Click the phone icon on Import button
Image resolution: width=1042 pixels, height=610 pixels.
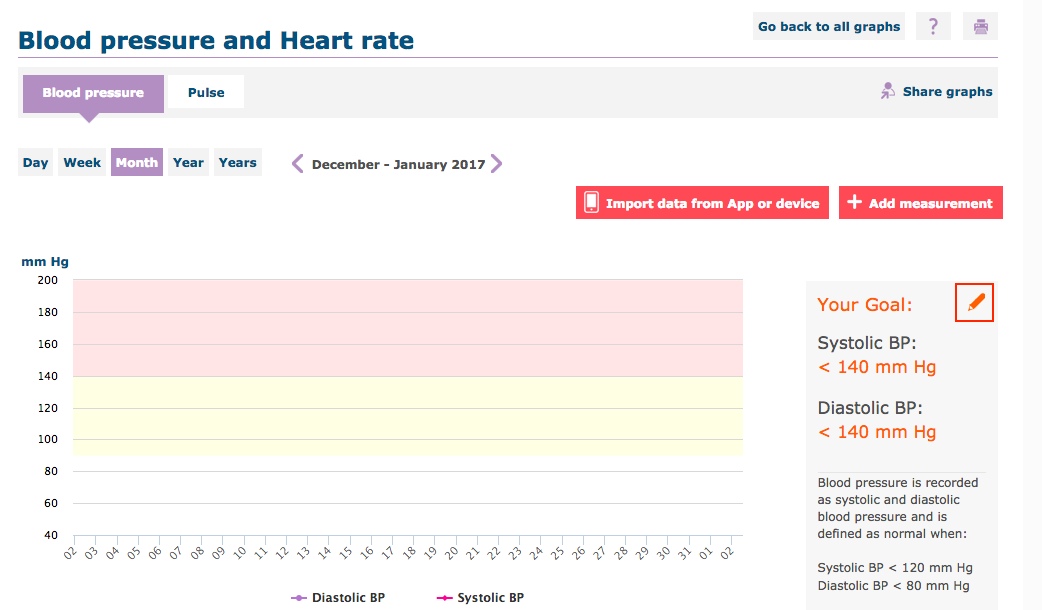[591, 203]
